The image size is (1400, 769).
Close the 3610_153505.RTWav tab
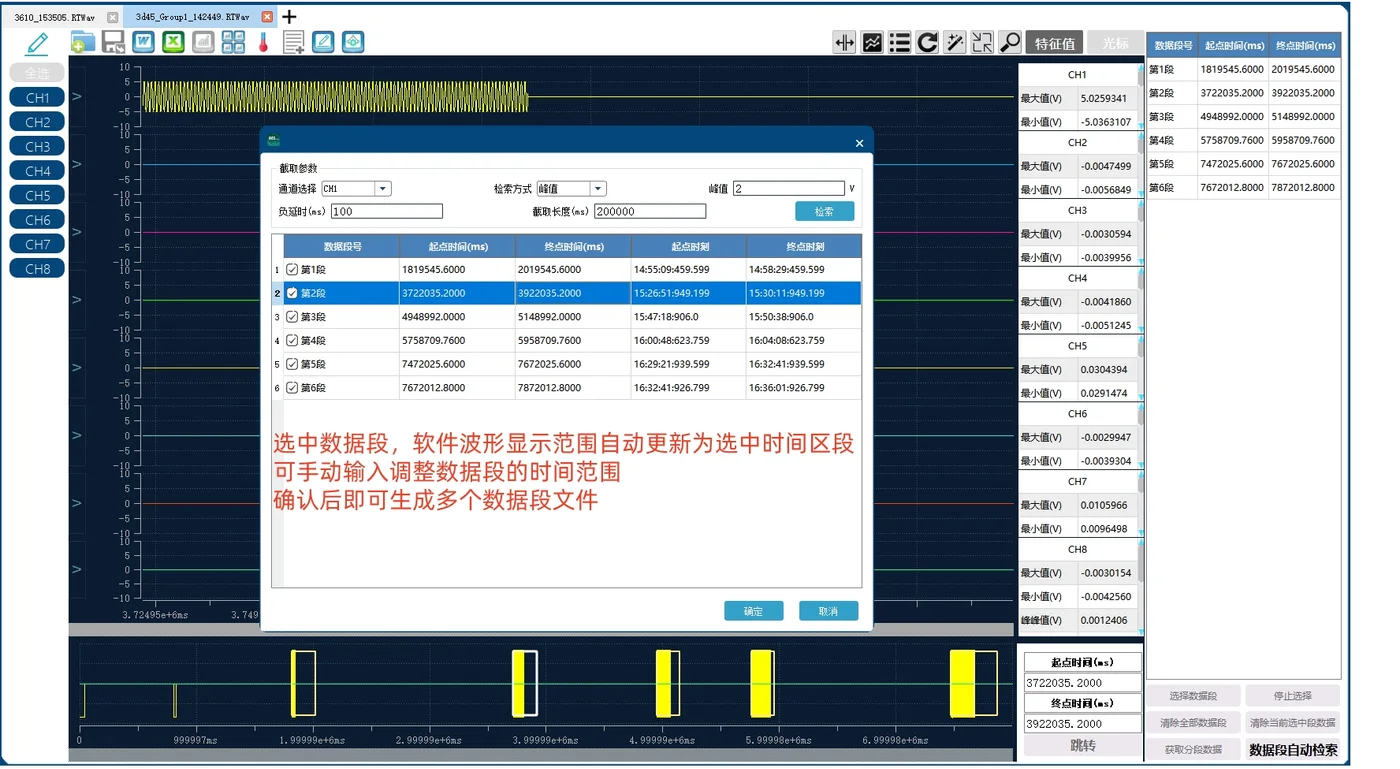pos(112,17)
